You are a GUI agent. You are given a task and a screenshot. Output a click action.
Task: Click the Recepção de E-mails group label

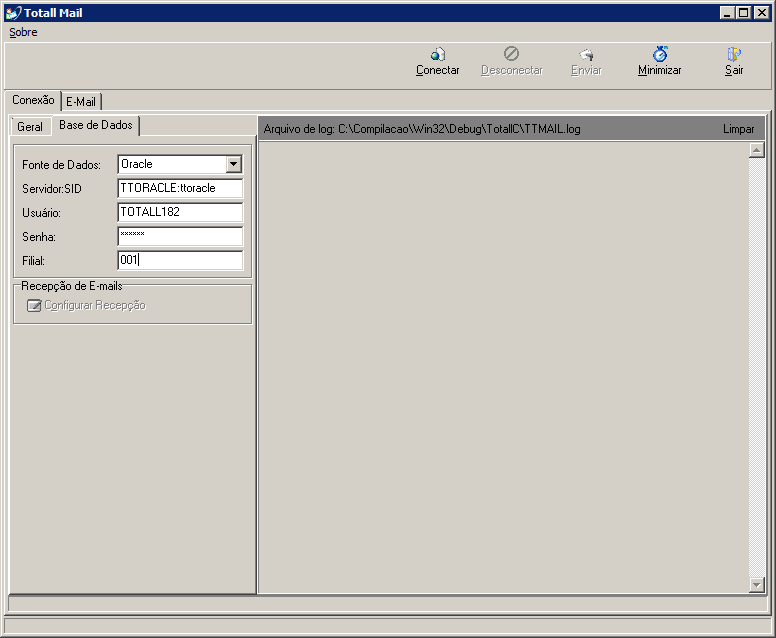tap(72, 286)
